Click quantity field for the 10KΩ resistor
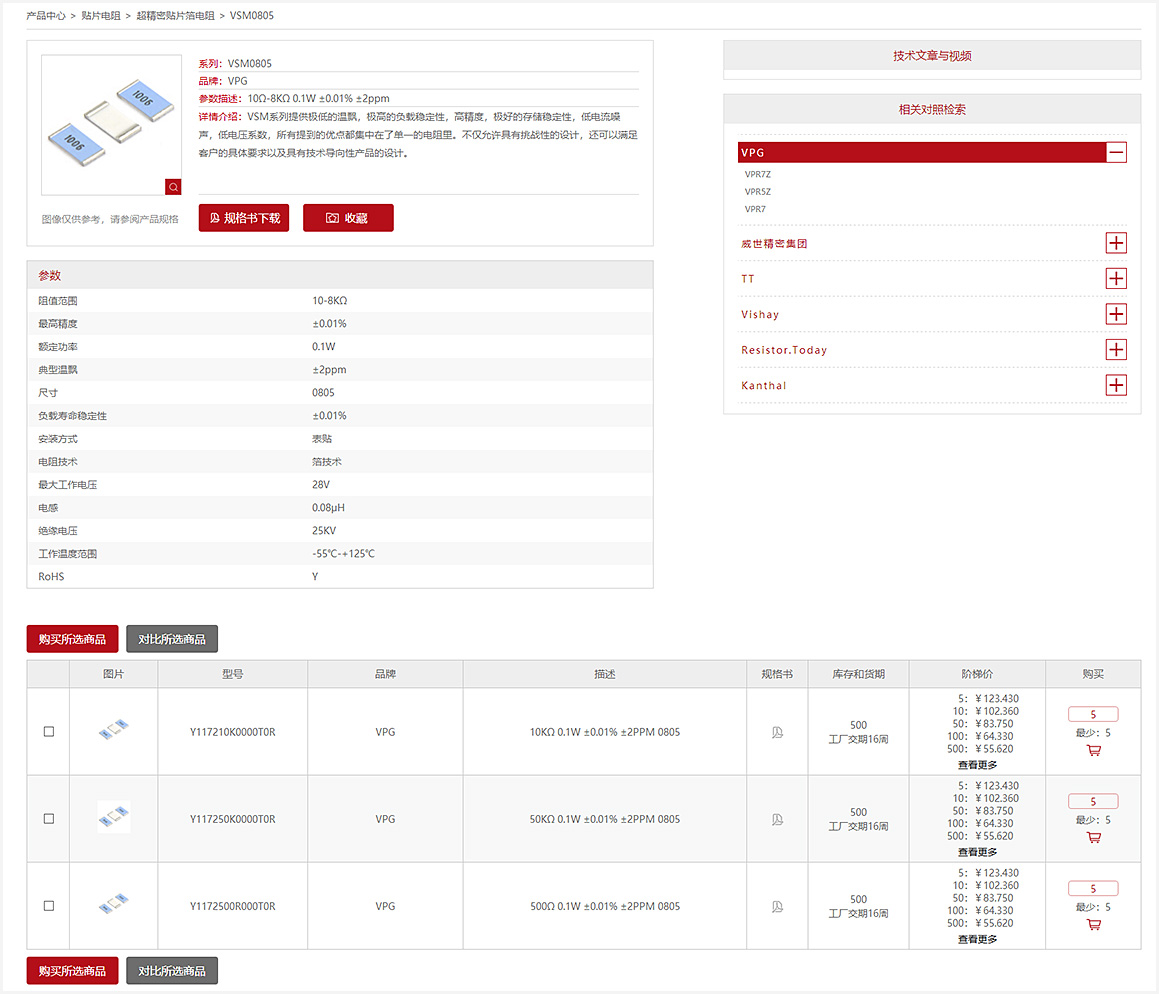 coord(1093,714)
